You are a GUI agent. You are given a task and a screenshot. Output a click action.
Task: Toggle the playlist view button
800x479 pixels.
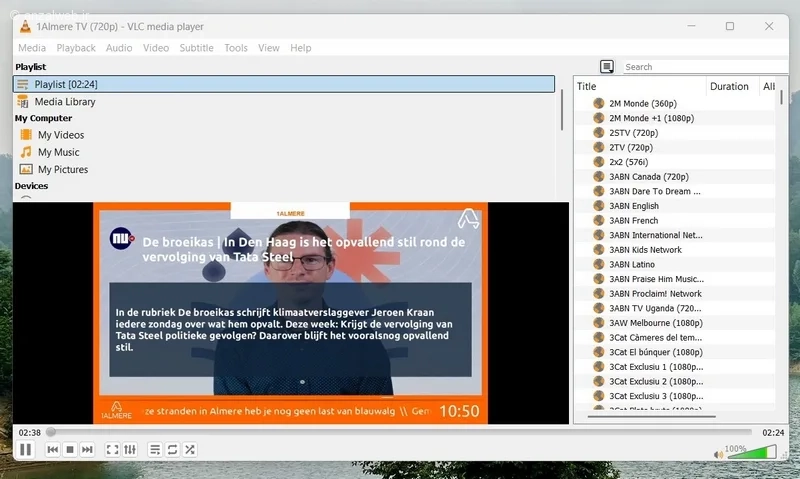pyautogui.click(x=155, y=449)
